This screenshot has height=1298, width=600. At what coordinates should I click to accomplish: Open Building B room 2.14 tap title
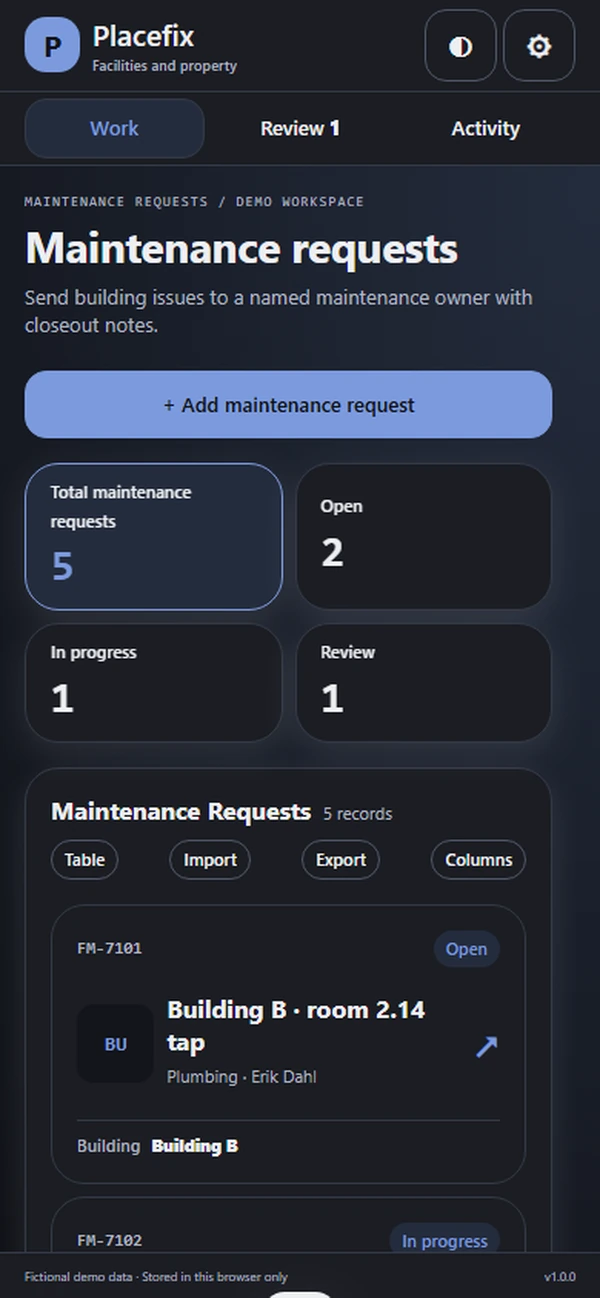point(296,1026)
